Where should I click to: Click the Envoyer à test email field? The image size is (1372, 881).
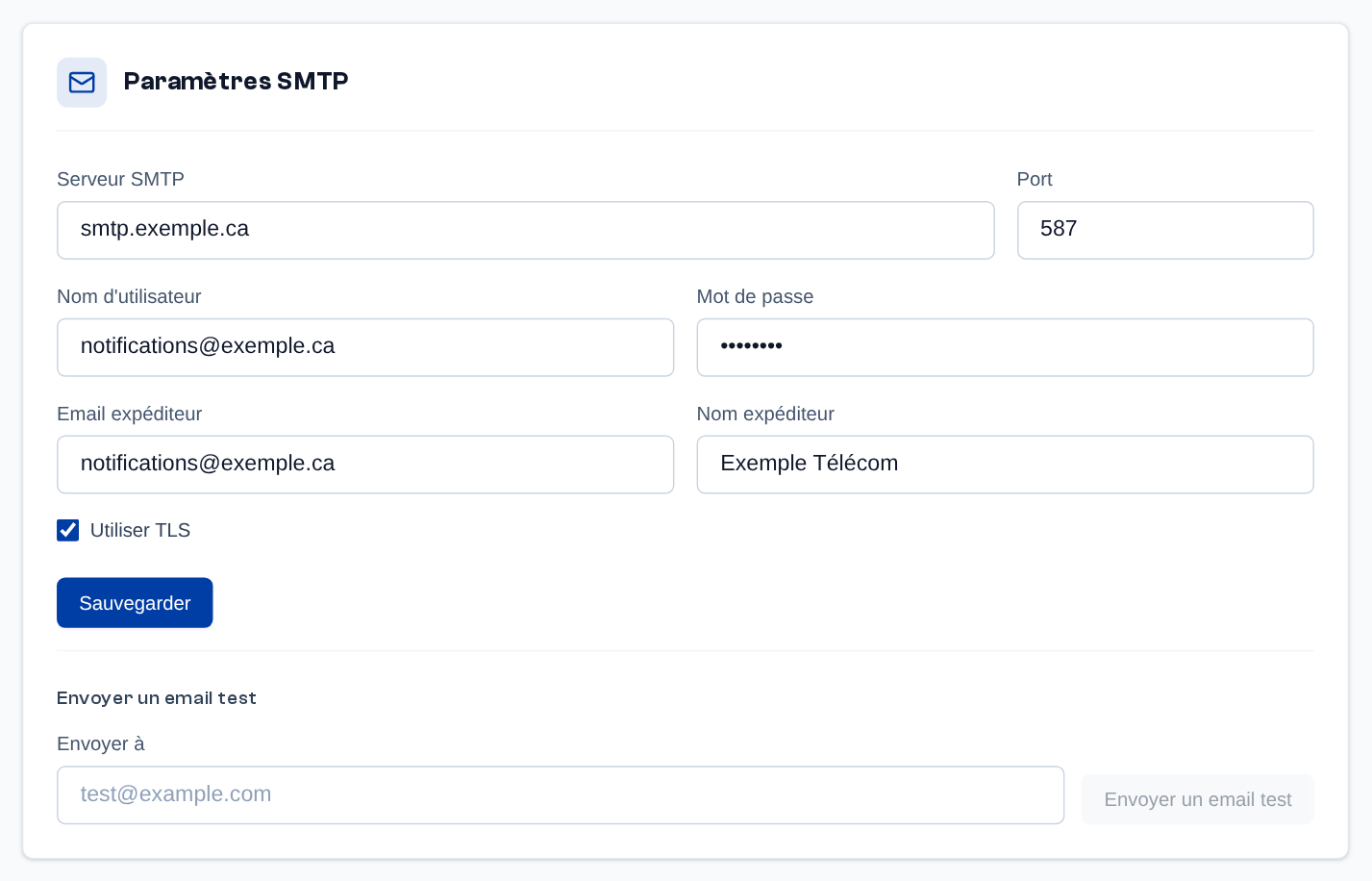pos(561,795)
